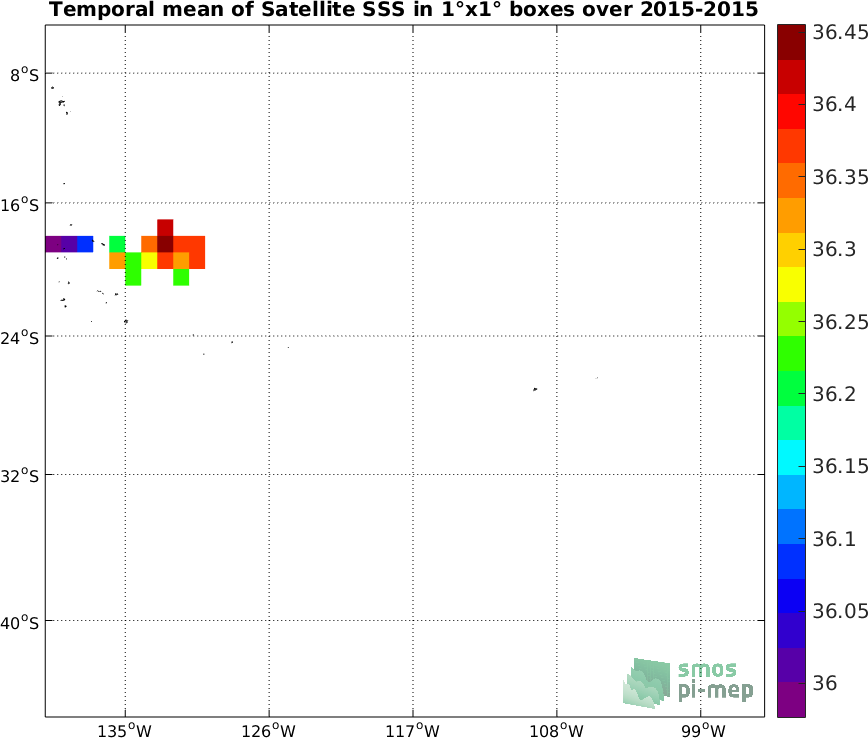The image size is (868, 738).
Task: Click the 108°W longitude label
Action: coord(556,730)
